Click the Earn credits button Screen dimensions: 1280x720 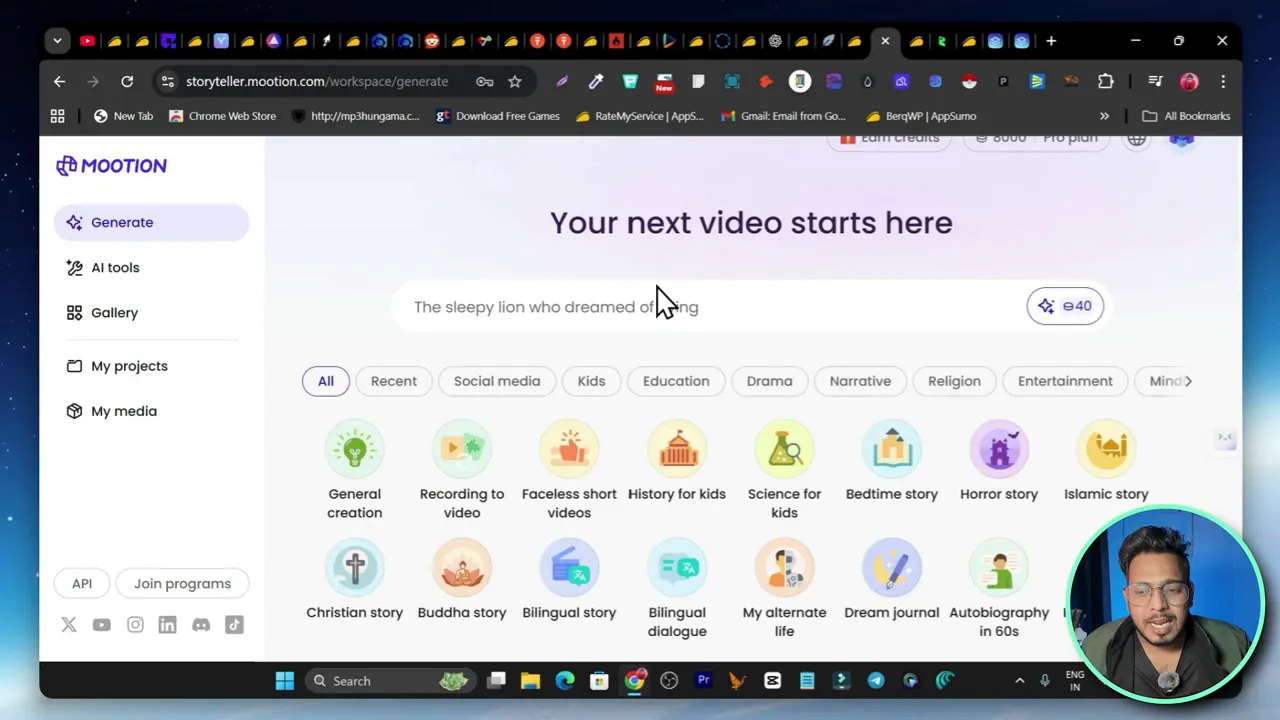[888, 138]
